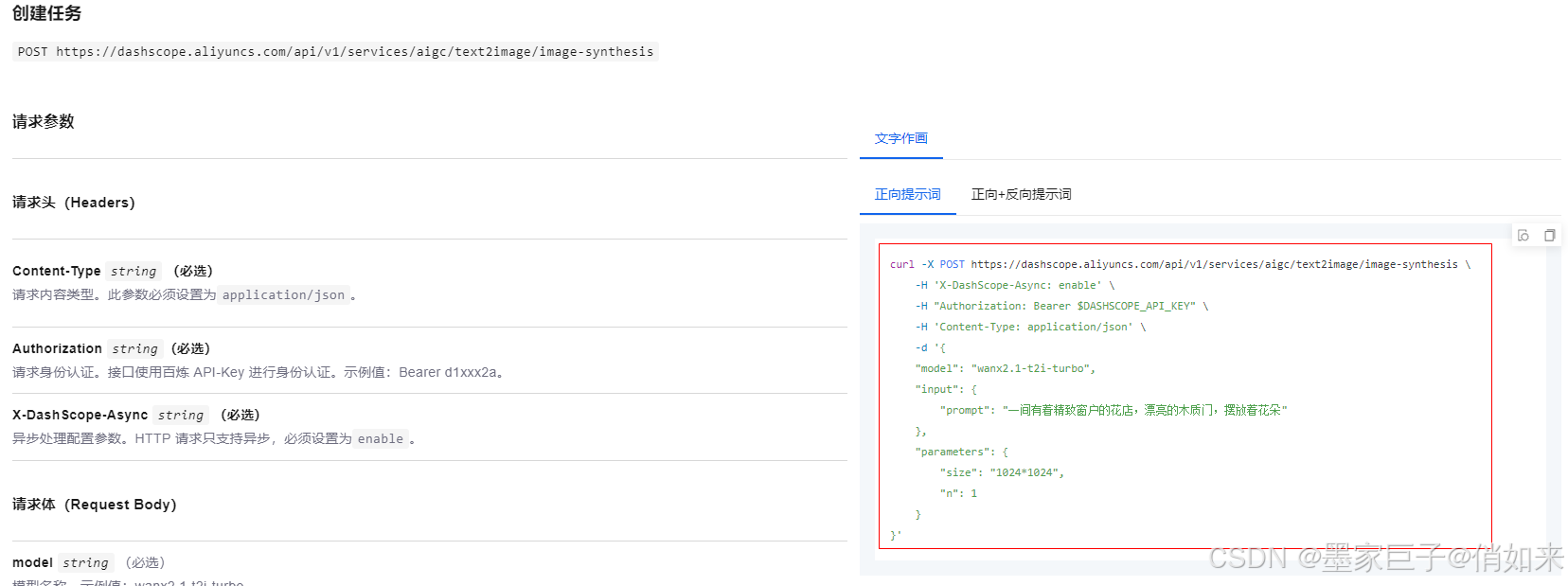Copy the curl code sample
Screen dimensions: 1568x586
tap(1550, 236)
